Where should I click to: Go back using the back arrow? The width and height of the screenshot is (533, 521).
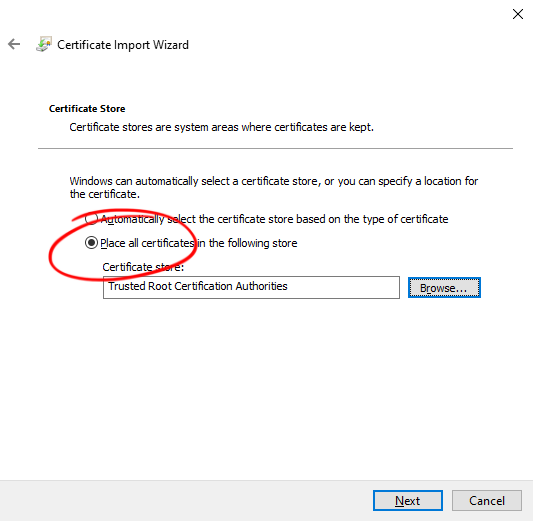(x=14, y=44)
